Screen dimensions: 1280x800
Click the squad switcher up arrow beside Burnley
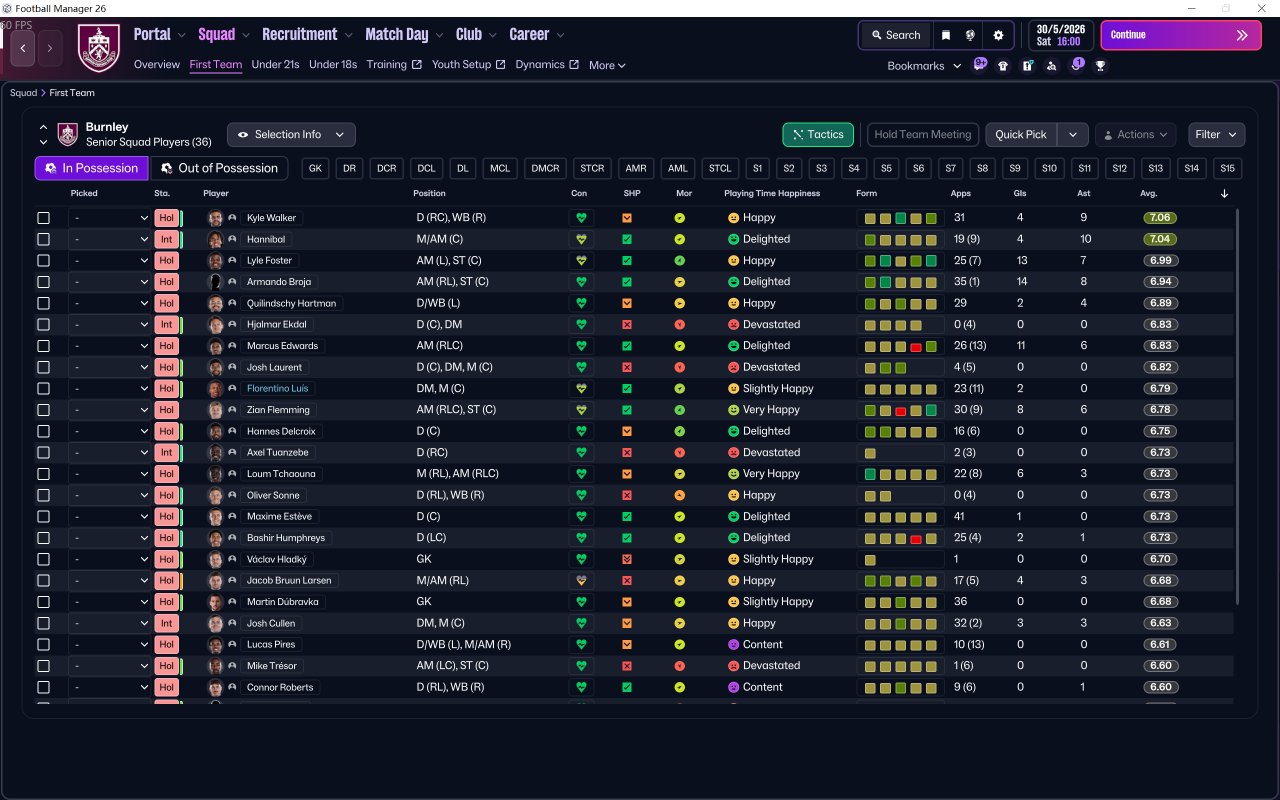click(x=43, y=127)
